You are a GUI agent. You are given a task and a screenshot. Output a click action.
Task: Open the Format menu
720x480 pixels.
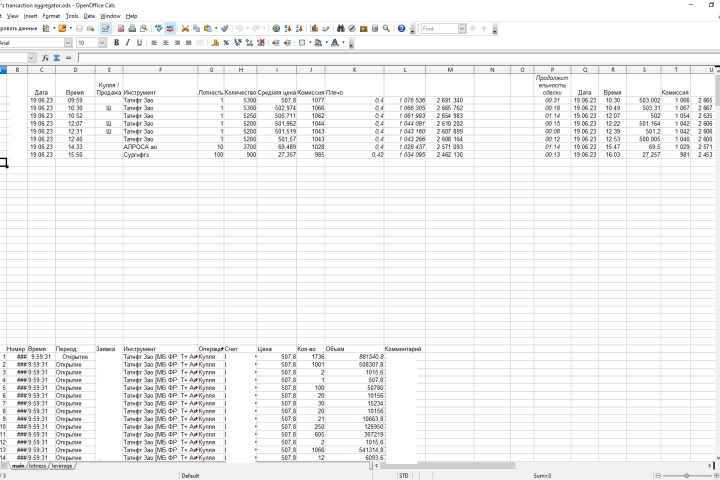click(51, 16)
